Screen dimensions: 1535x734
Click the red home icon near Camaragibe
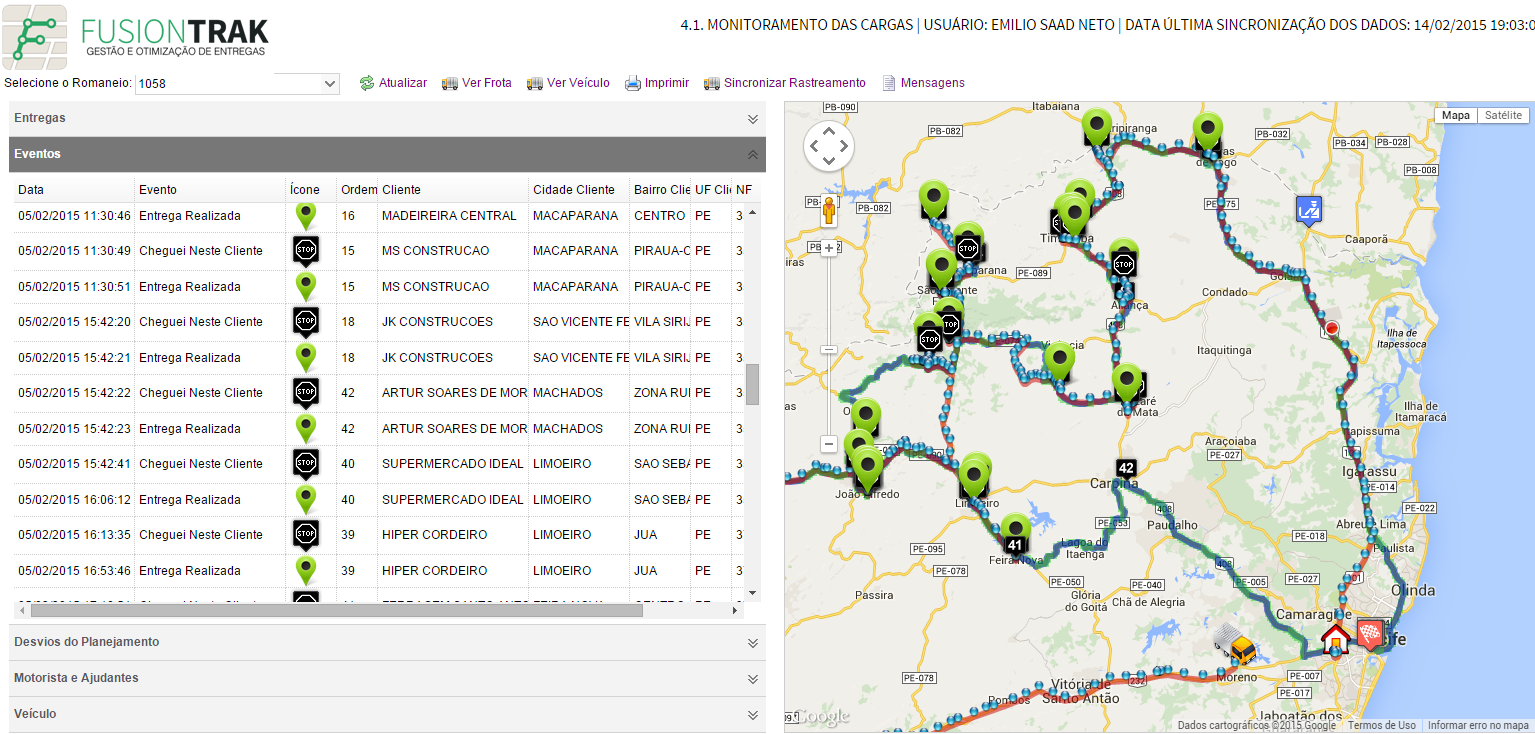tap(1335, 638)
